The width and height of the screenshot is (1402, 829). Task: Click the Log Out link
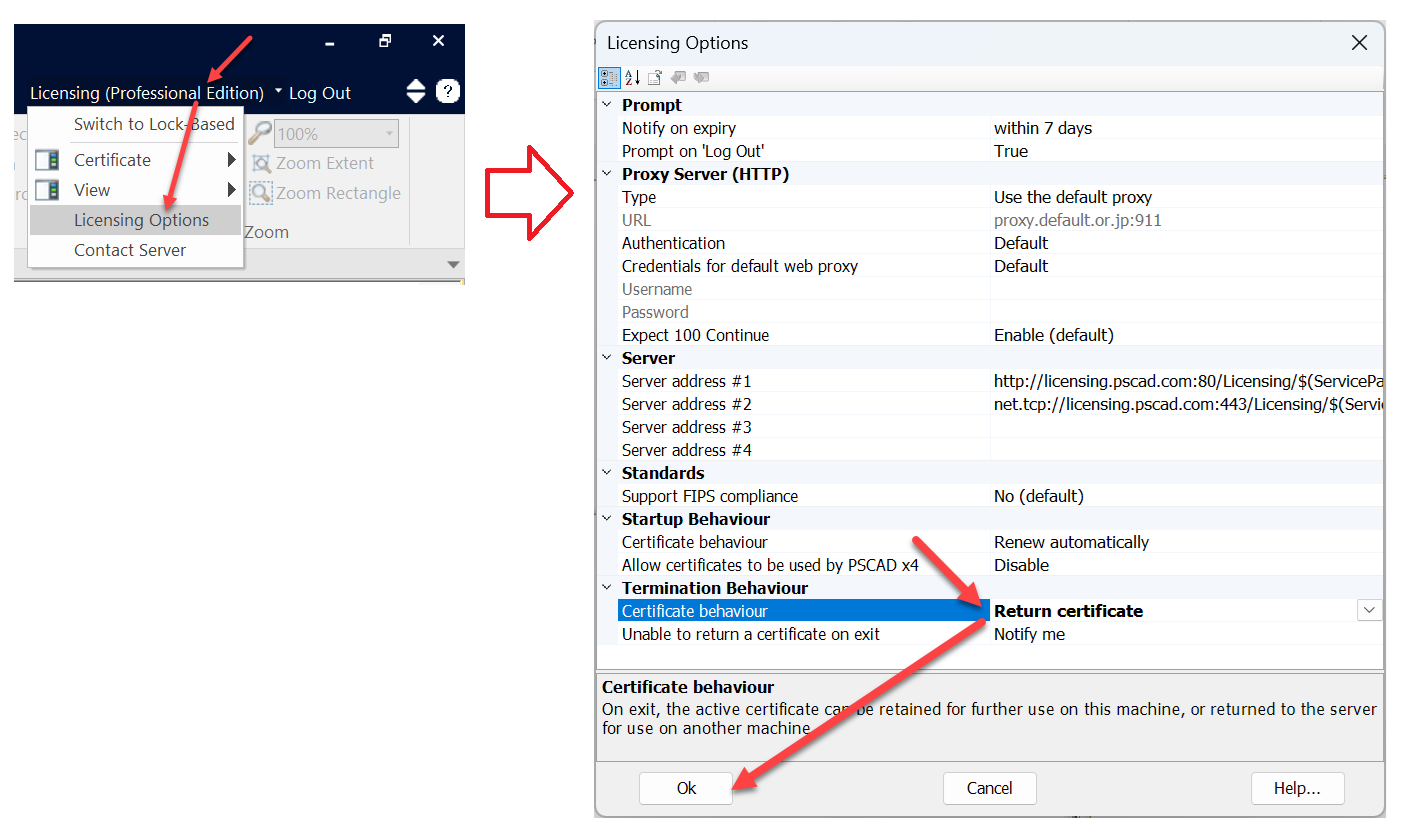320,93
